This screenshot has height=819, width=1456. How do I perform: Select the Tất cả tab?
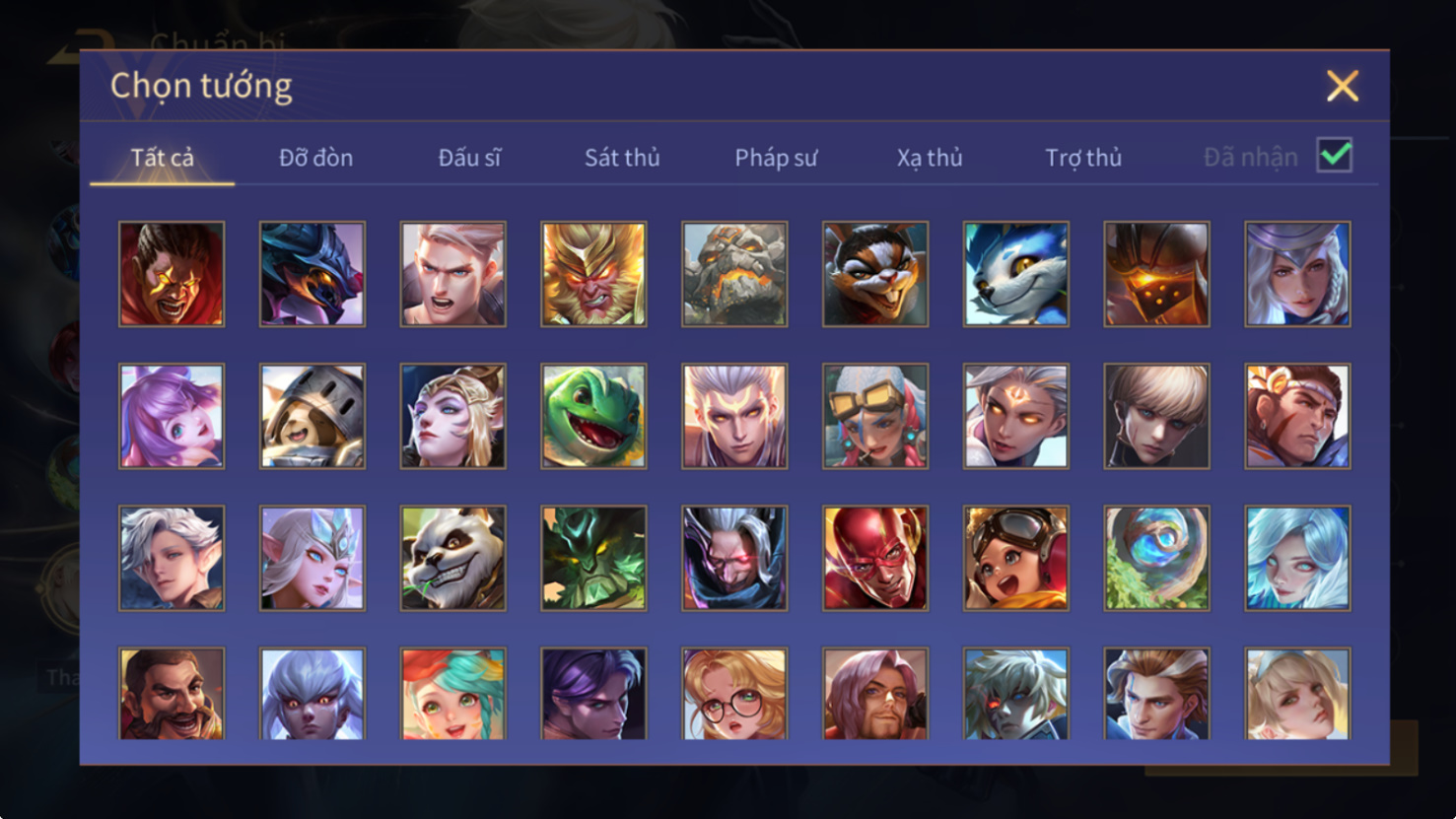pos(163,158)
